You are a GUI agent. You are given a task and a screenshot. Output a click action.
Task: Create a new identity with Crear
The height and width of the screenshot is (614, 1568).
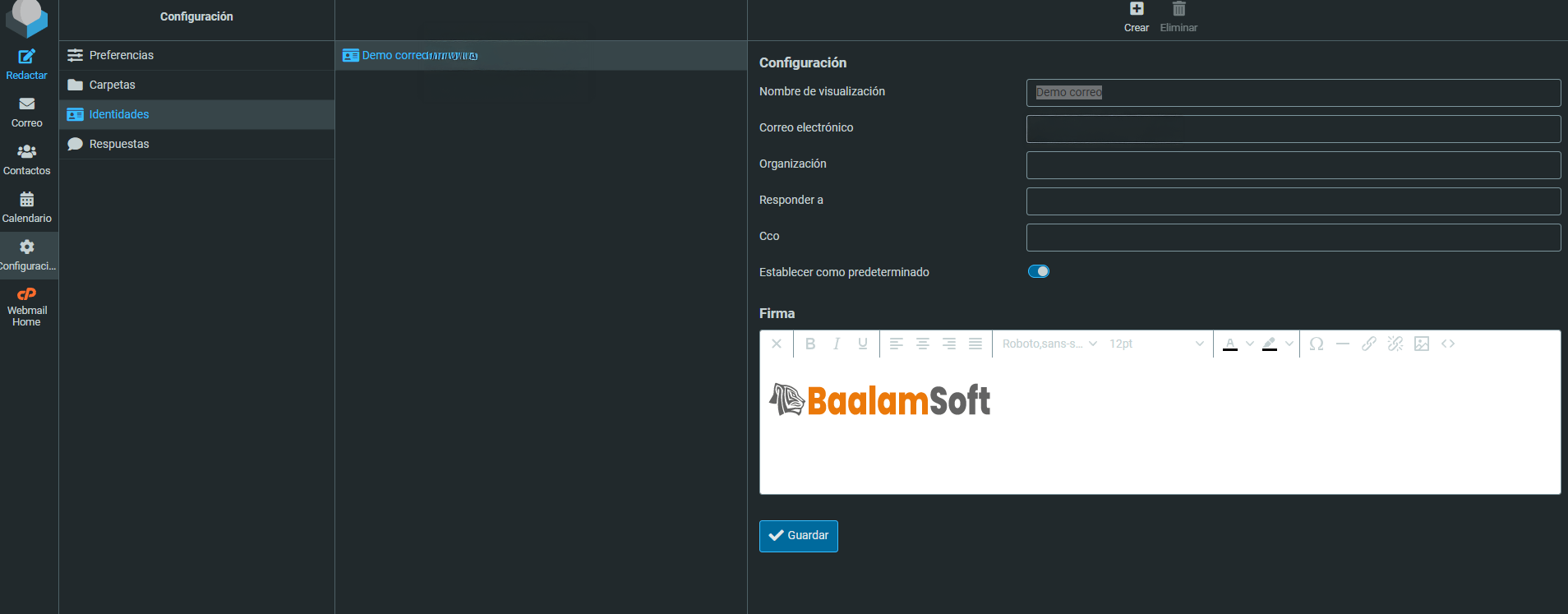[1137, 17]
